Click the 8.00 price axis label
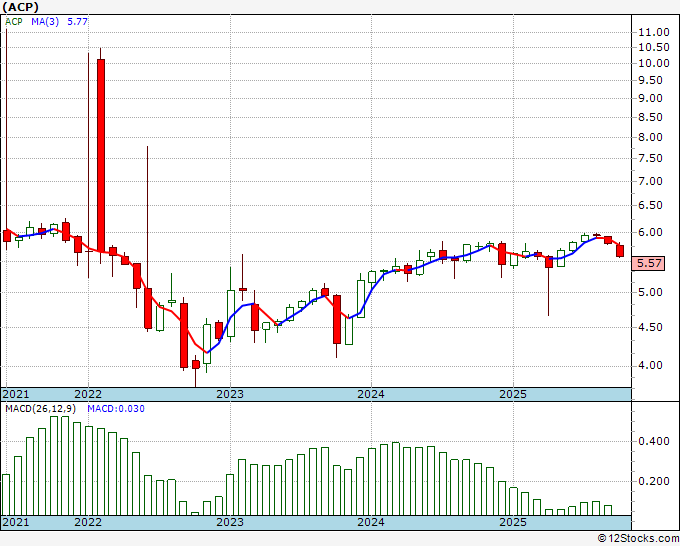This screenshot has width=680, height=546. tap(650, 137)
